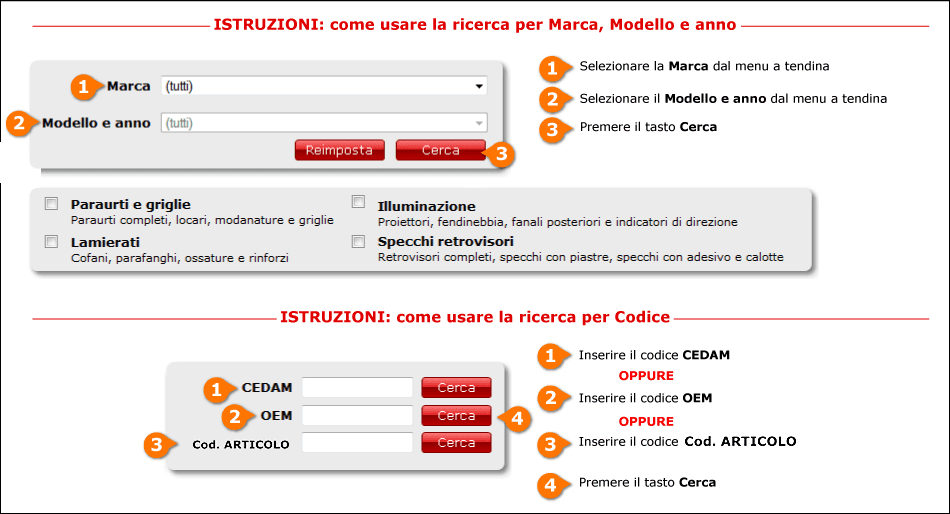Click badge 4 next to 'Premere il tasto Cerca'
Screen dimensions: 950x514
(x=550, y=485)
